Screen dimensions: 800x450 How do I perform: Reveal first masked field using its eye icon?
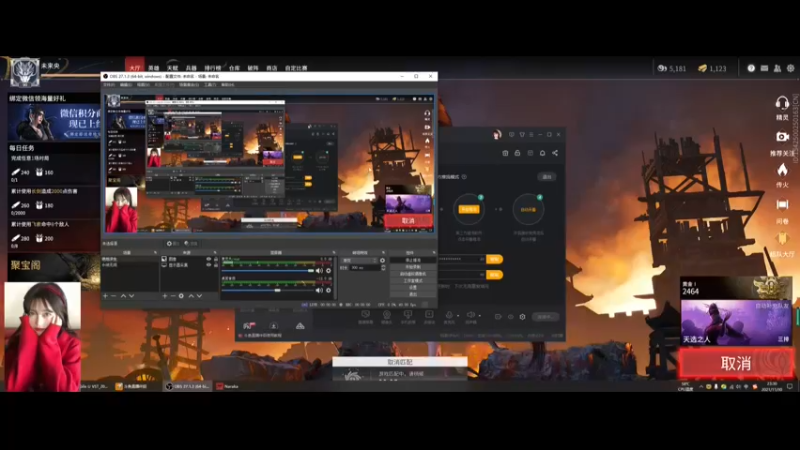(482, 259)
